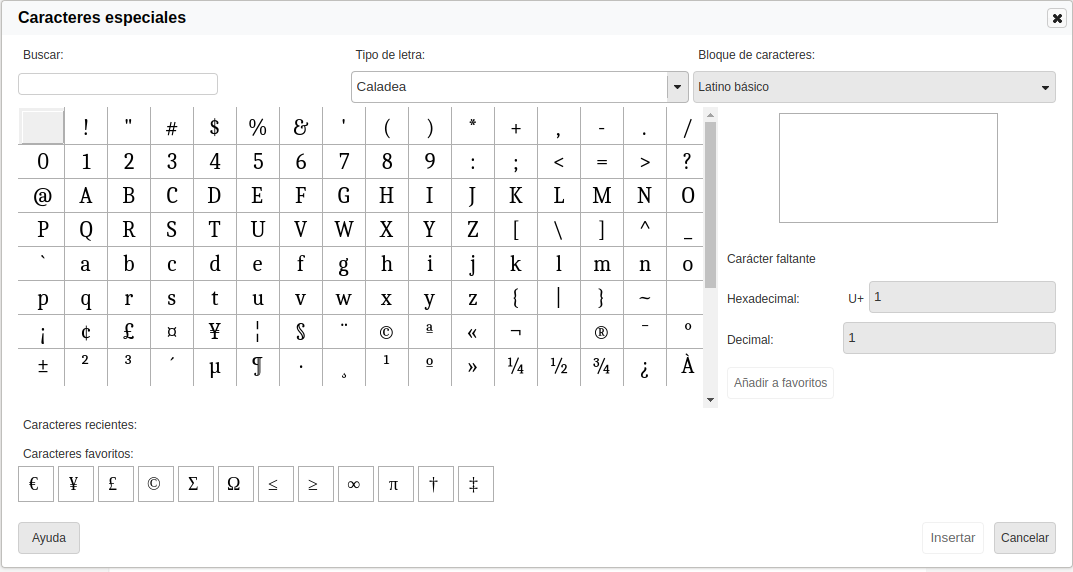1073x572 pixels.
Task: Select the copyright symbol in character grid
Action: [x=386, y=332]
